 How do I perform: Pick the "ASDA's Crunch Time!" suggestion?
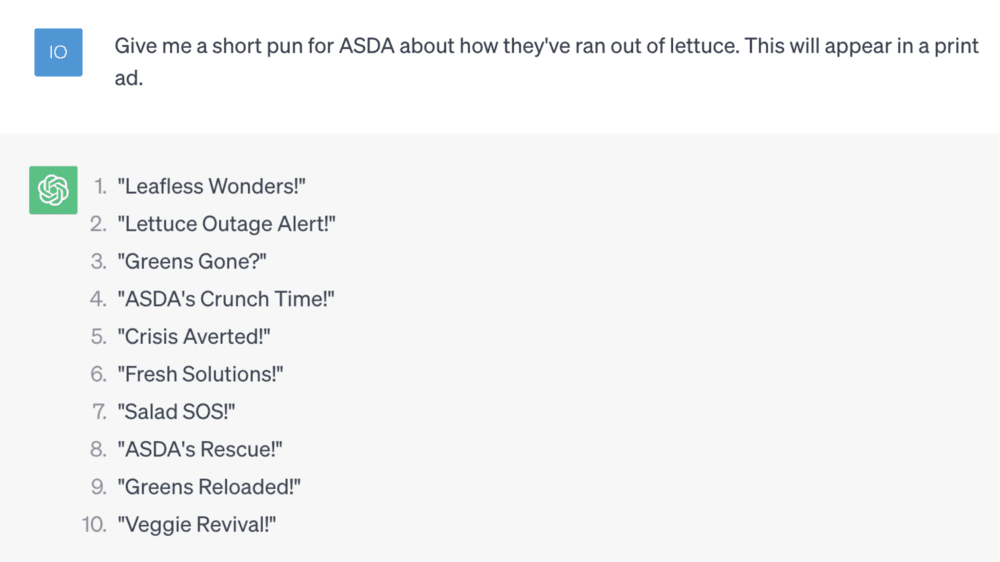point(225,299)
